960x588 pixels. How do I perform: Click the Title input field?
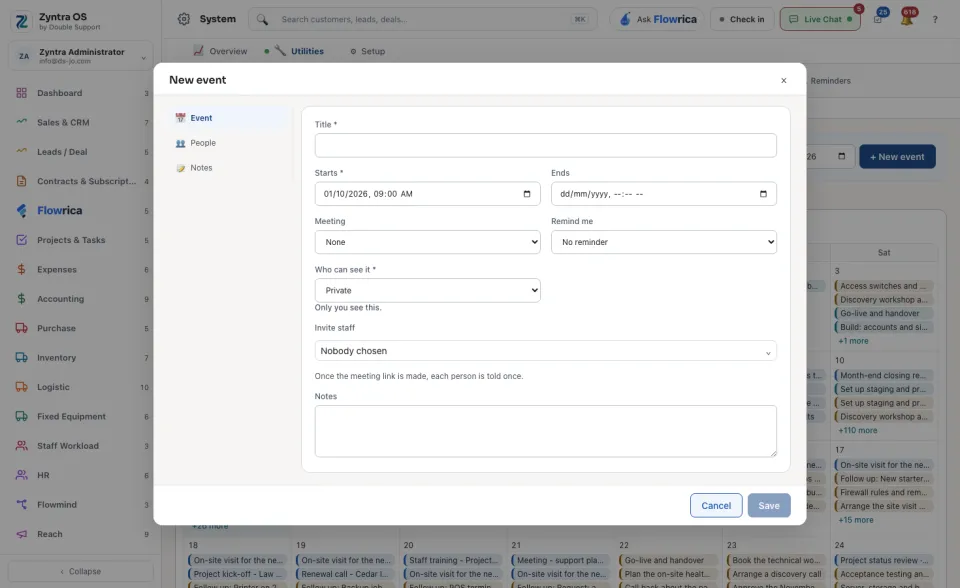coord(546,145)
